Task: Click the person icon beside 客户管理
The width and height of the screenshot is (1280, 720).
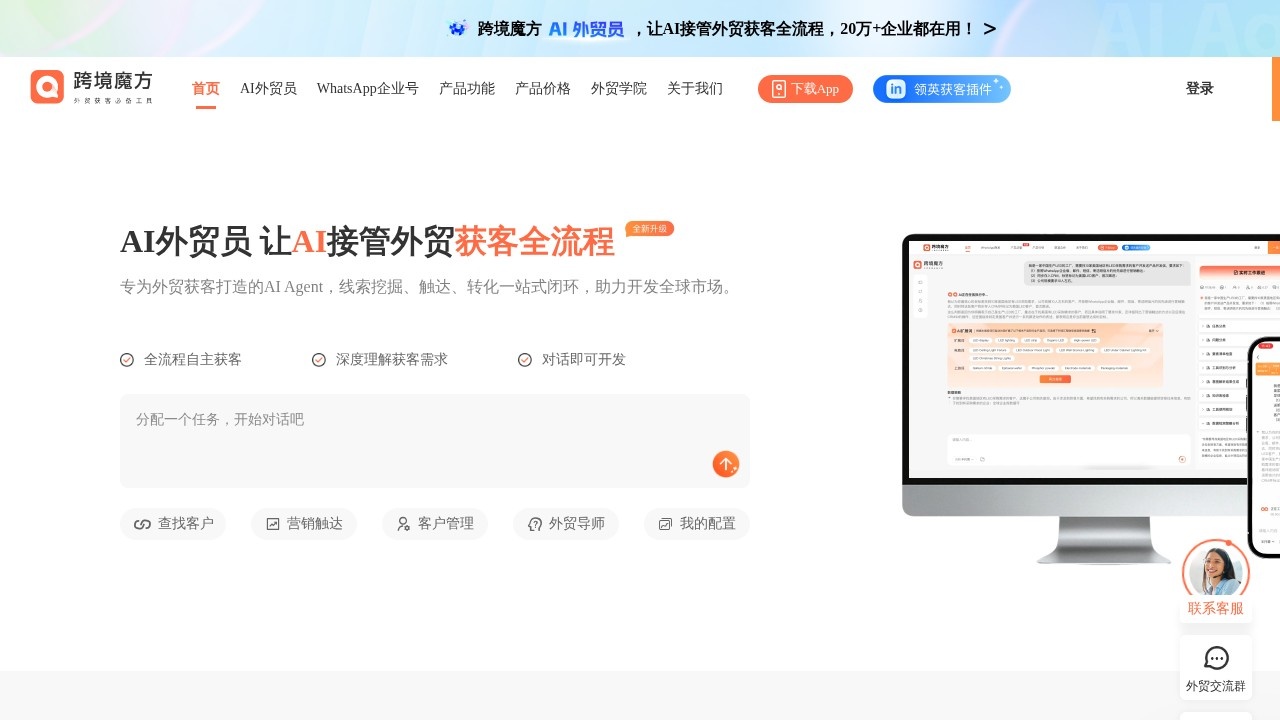Action: 403,524
